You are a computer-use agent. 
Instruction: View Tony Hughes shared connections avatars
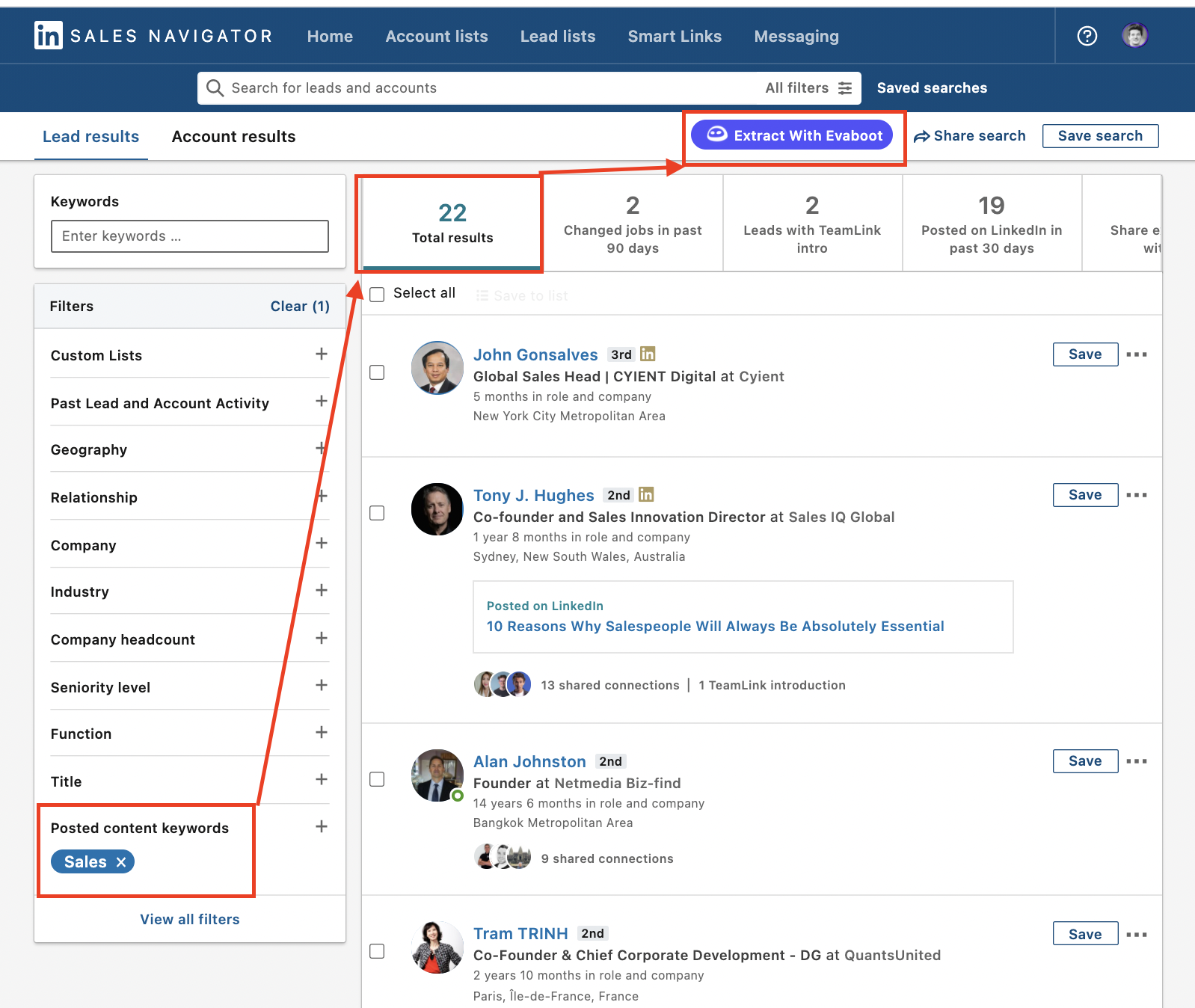[503, 684]
